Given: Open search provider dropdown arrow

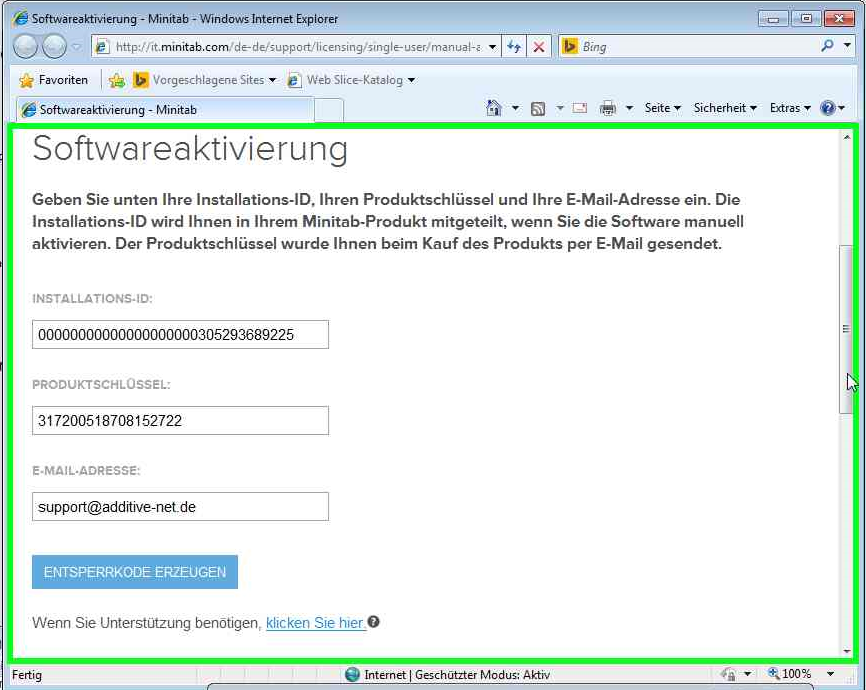Looking at the screenshot, I should (x=847, y=46).
